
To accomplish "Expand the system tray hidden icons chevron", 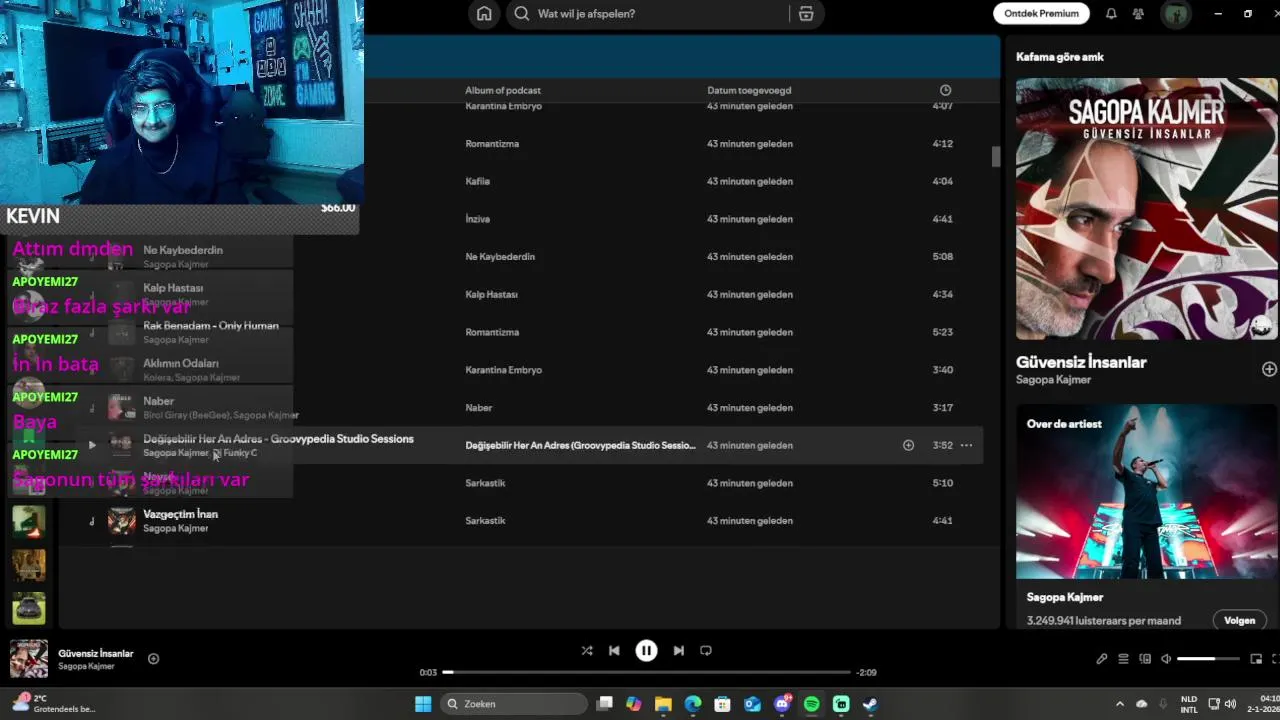I will click(x=1119, y=704).
